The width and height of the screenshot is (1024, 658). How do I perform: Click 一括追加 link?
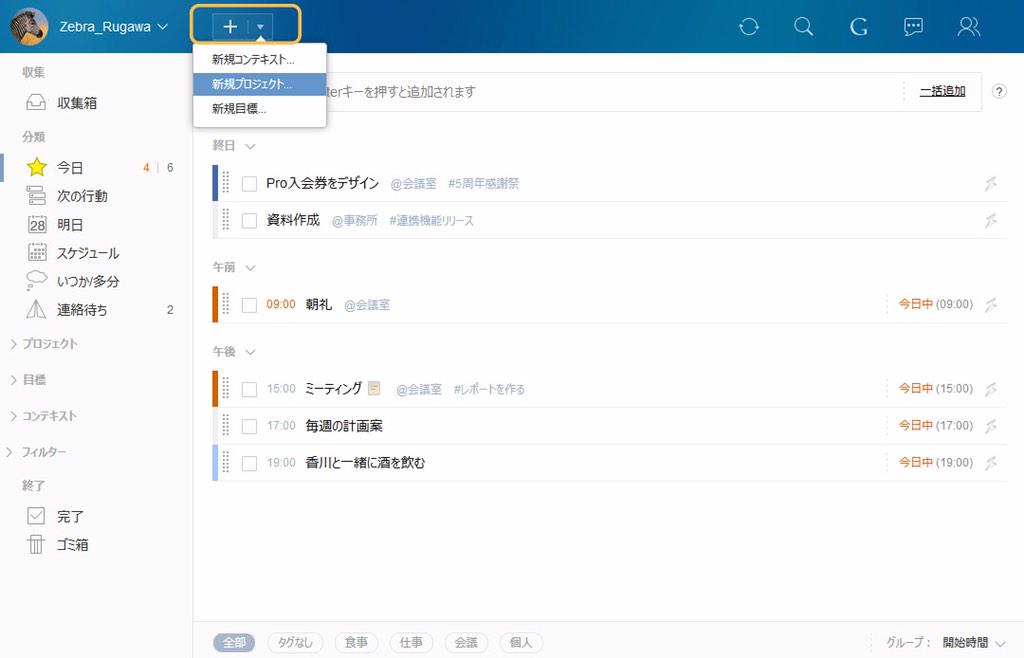pyautogui.click(x=942, y=91)
